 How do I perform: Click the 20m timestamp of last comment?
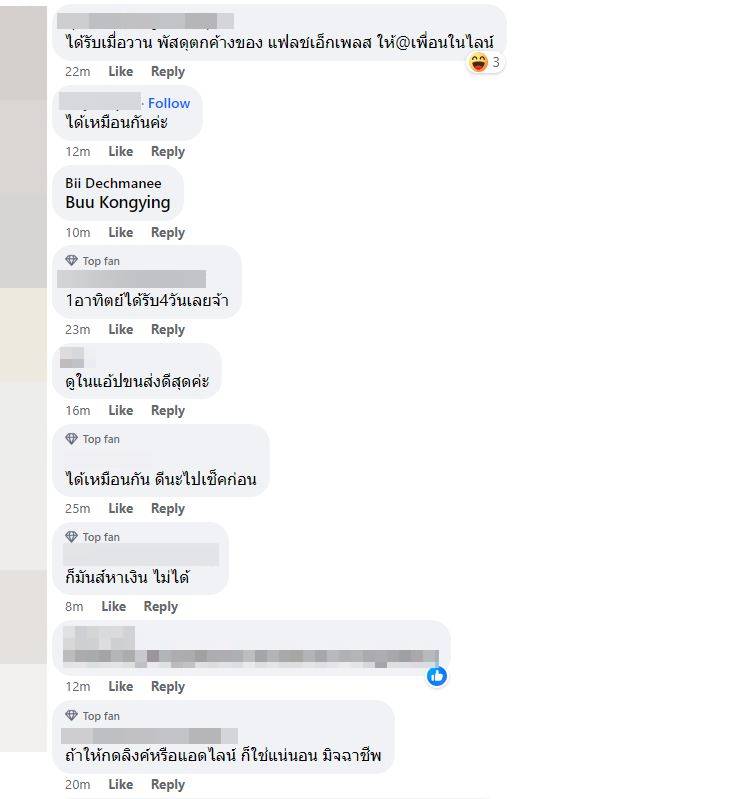click(77, 785)
